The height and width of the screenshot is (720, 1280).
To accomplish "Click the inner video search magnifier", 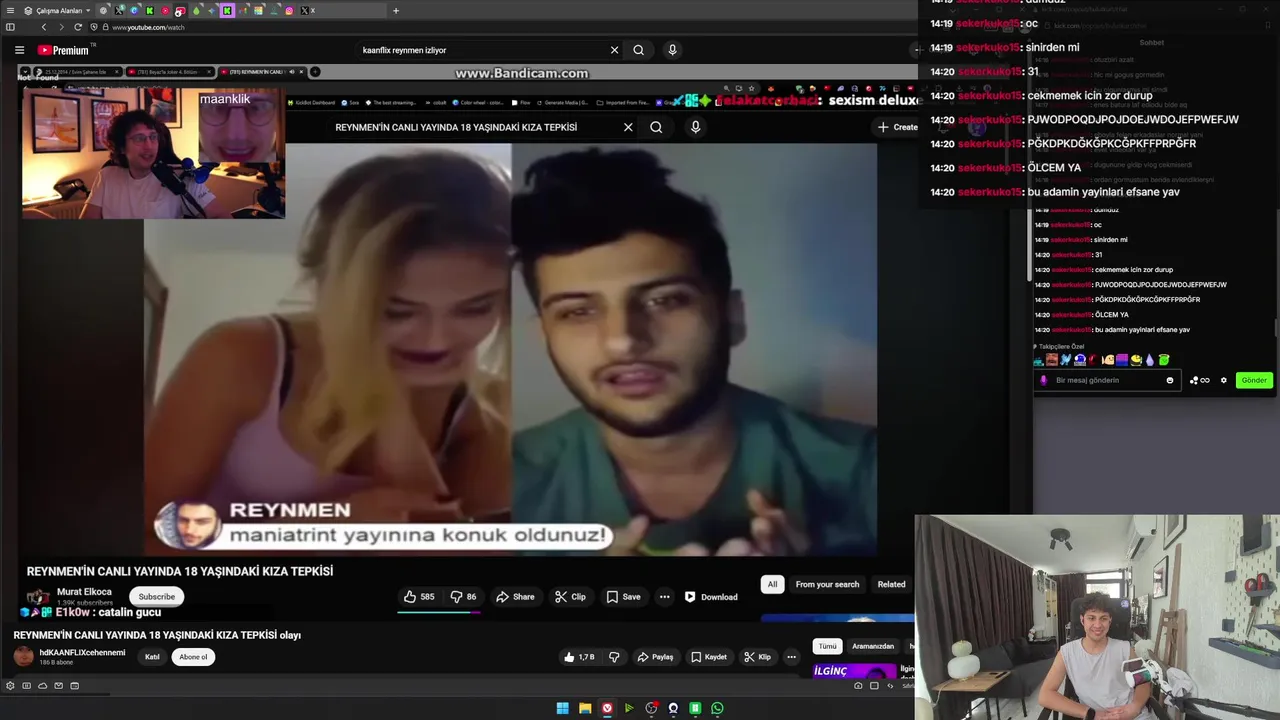I will (x=656, y=127).
